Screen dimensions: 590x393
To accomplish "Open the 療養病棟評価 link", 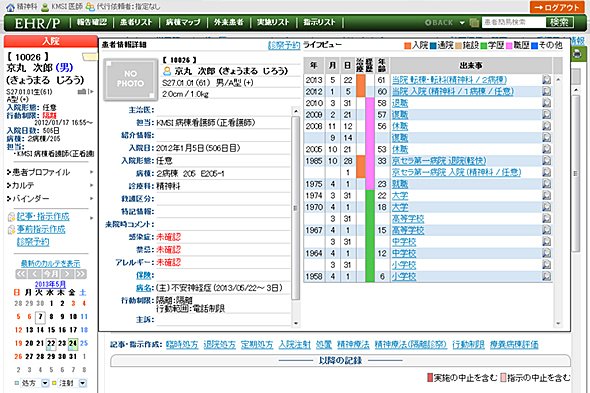I will pos(514,344).
